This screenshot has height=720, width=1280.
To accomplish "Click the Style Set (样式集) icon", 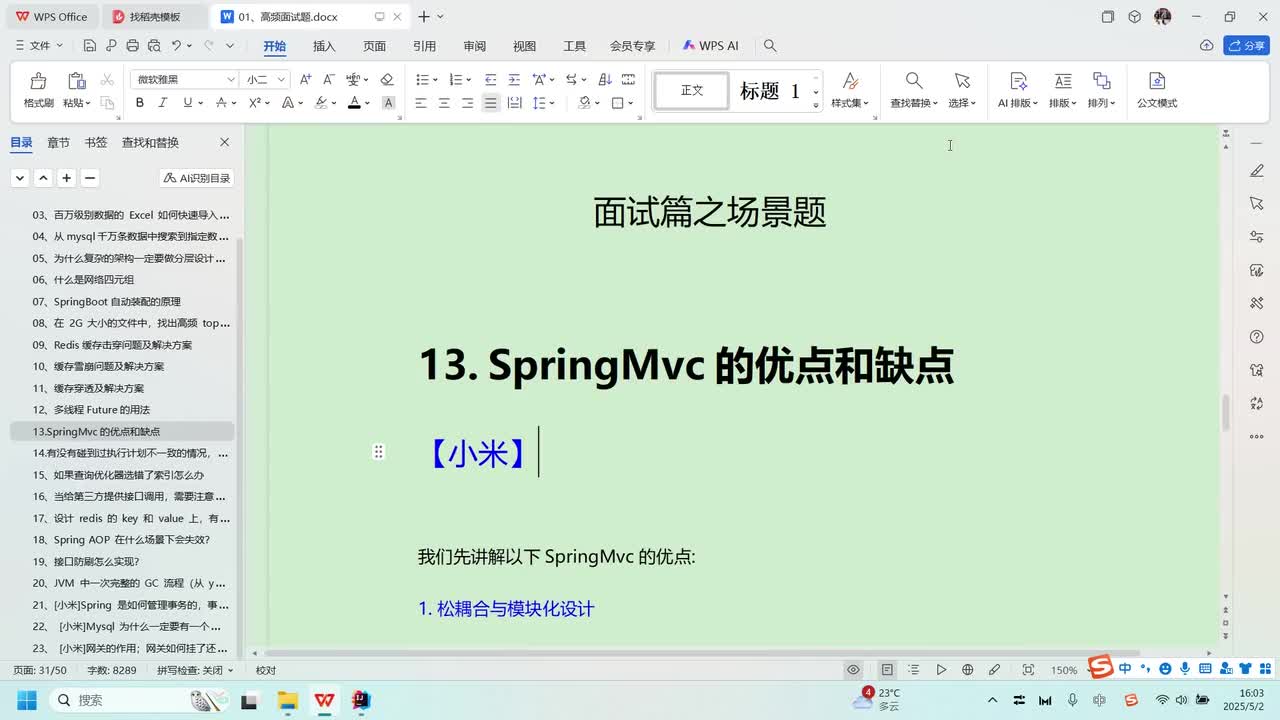I will 850,81.
